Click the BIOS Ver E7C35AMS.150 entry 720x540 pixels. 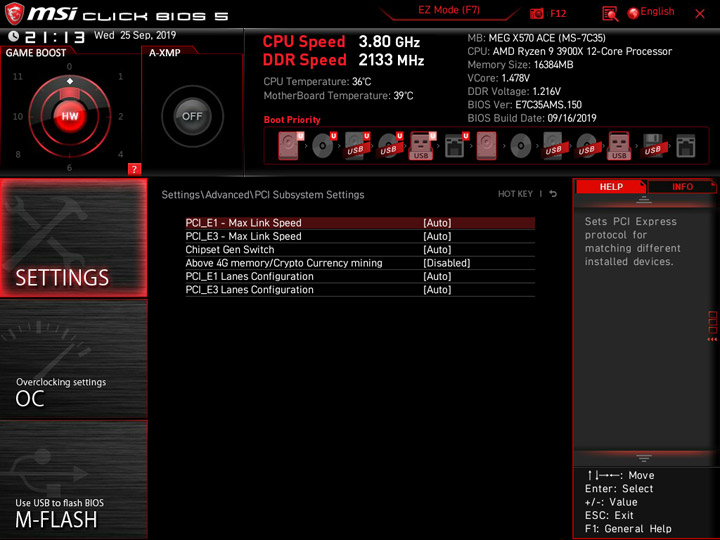(524, 105)
